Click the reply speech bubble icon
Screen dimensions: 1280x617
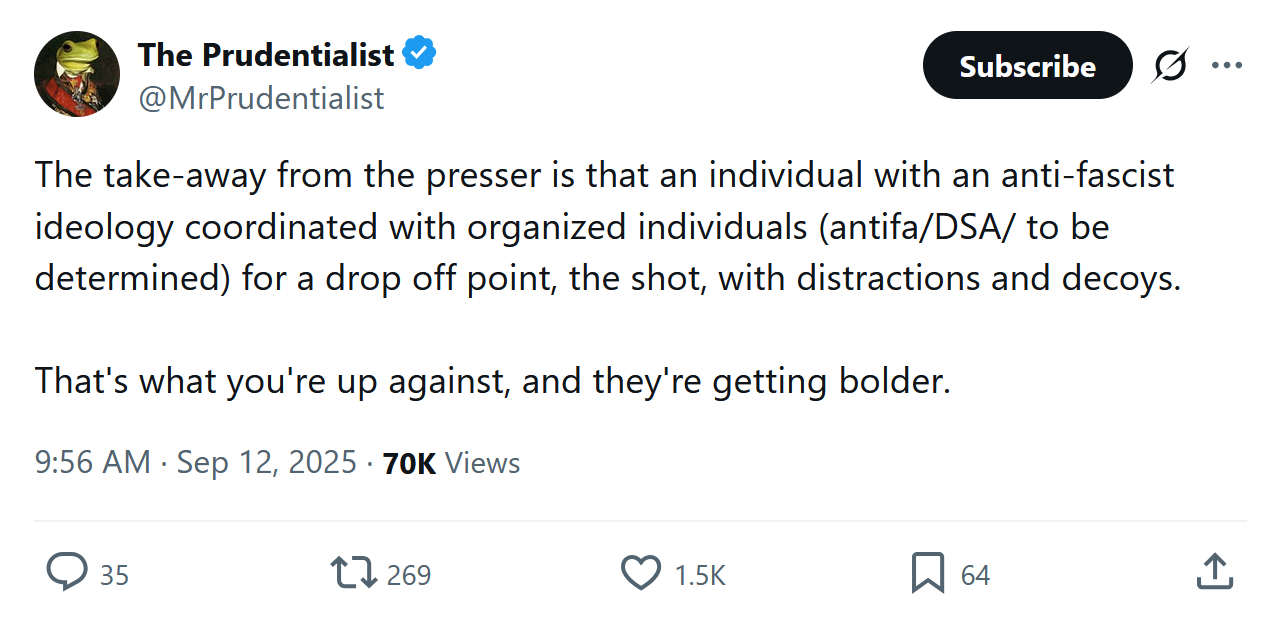[x=67, y=573]
